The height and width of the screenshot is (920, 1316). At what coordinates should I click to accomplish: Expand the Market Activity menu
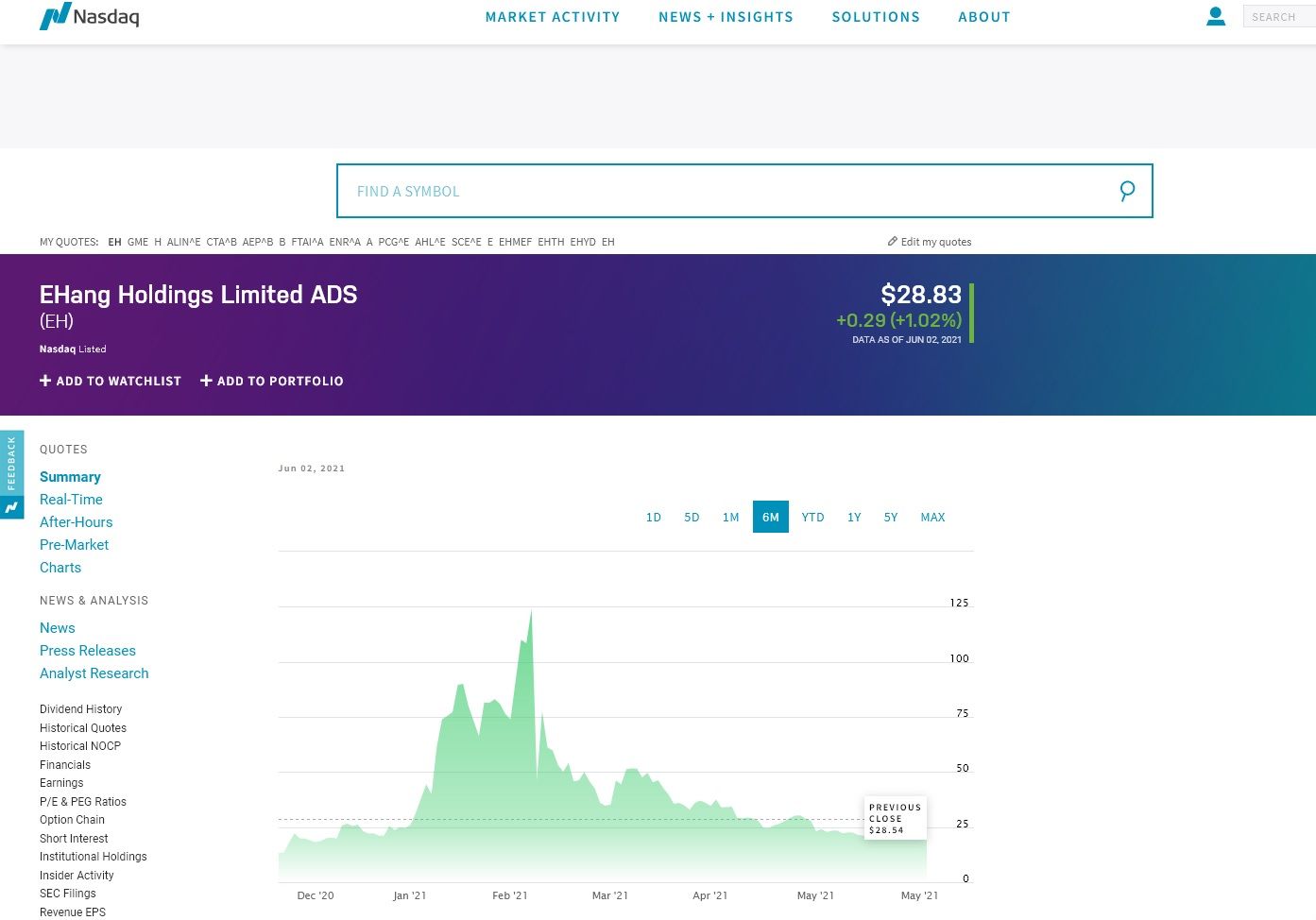553,17
